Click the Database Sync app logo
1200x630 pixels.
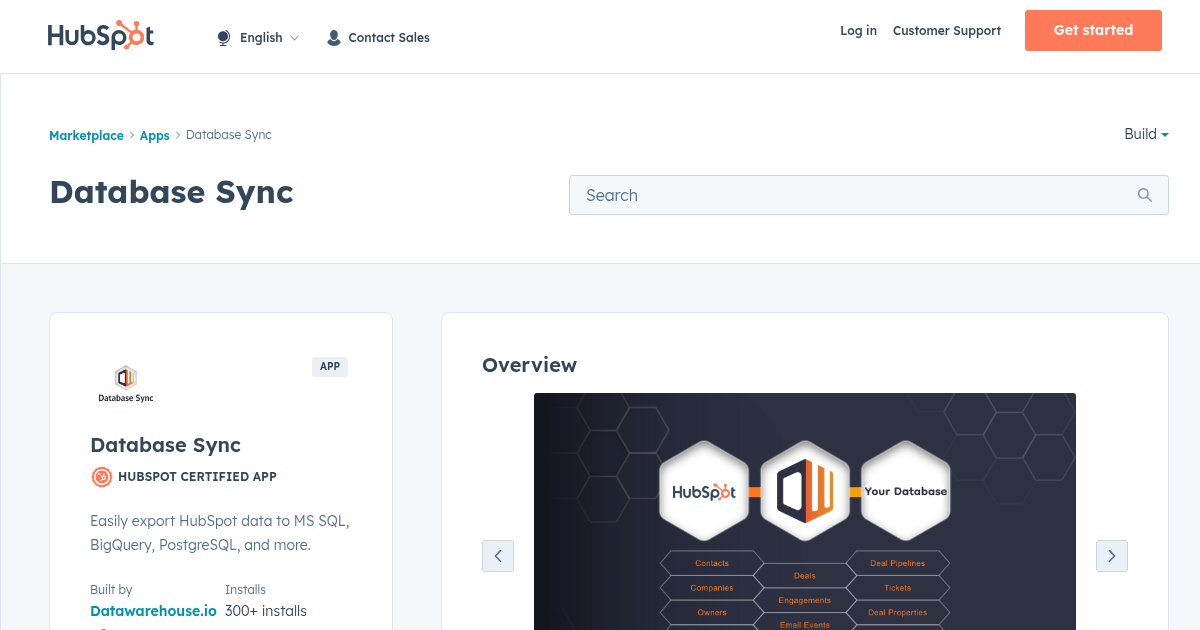126,384
